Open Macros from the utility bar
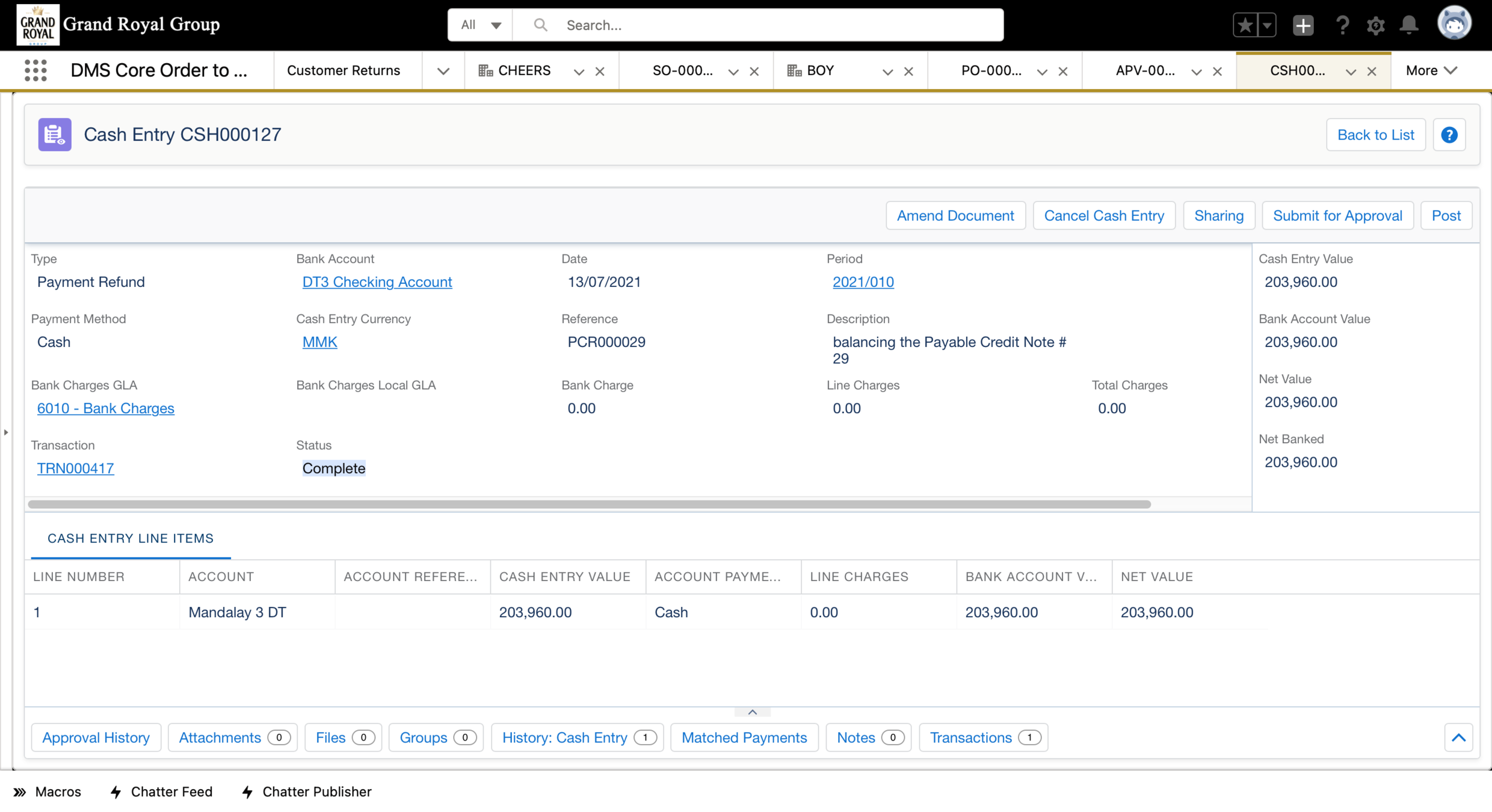Screen dimensions: 1492x812 (48, 792)
